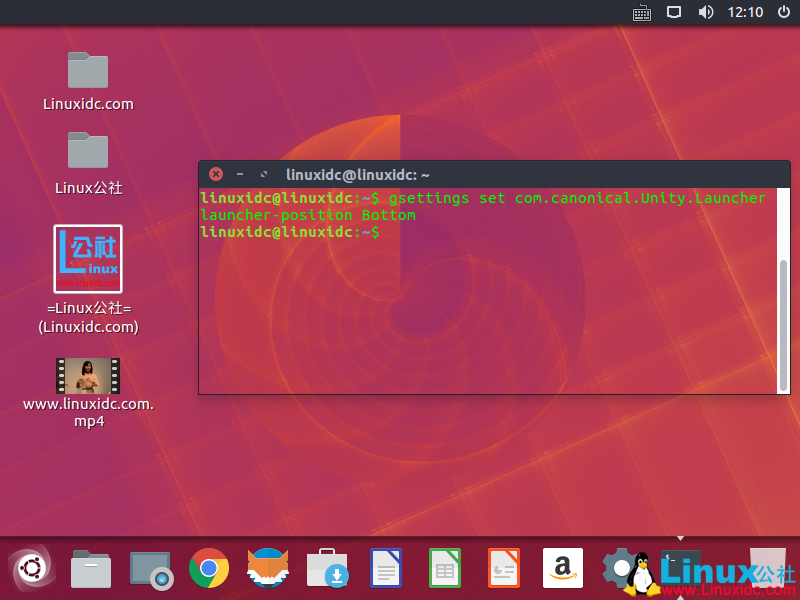Click 'launcher-position Bottom' text in terminal
This screenshot has width=800, height=600.
(308, 215)
